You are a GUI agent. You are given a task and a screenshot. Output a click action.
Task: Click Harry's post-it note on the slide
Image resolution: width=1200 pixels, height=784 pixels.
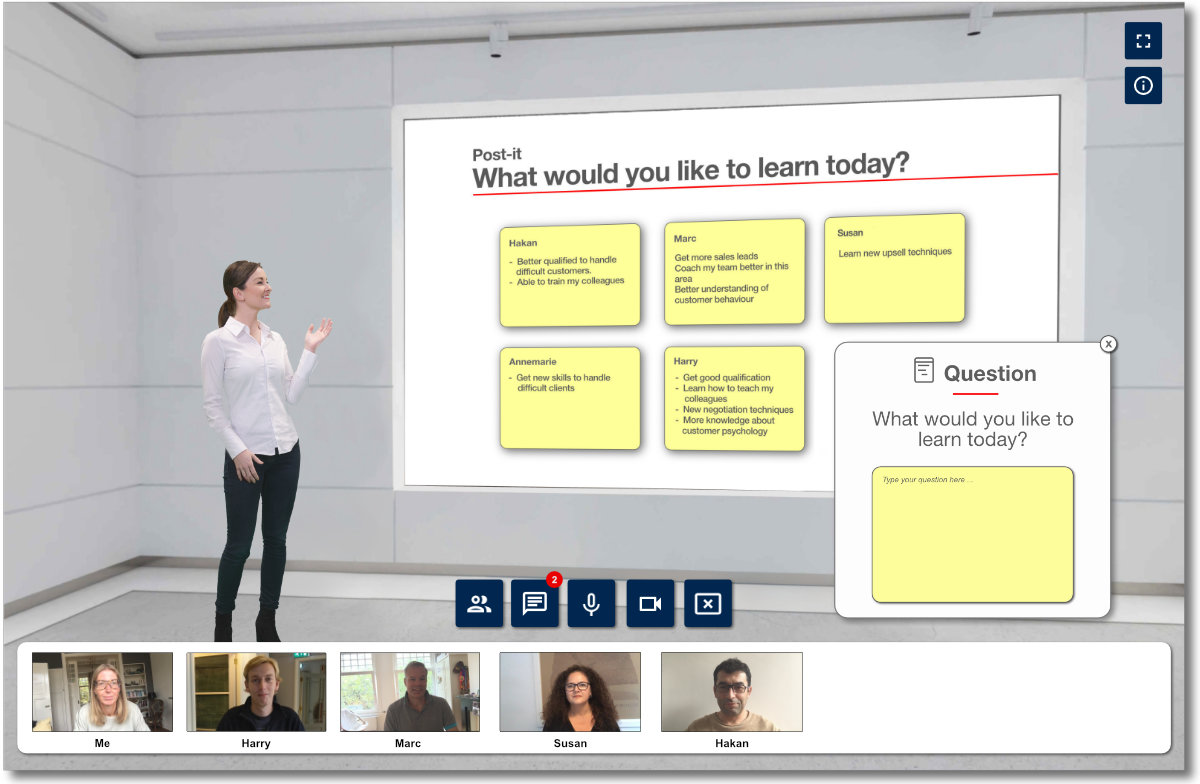[x=734, y=398]
